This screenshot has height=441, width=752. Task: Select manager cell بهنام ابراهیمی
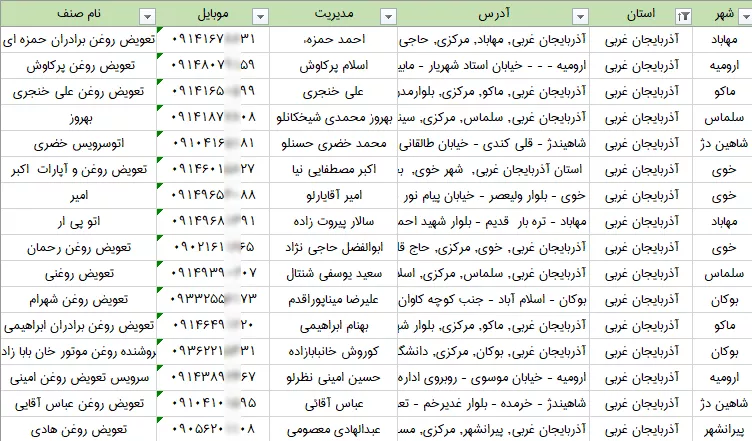pyautogui.click(x=334, y=325)
